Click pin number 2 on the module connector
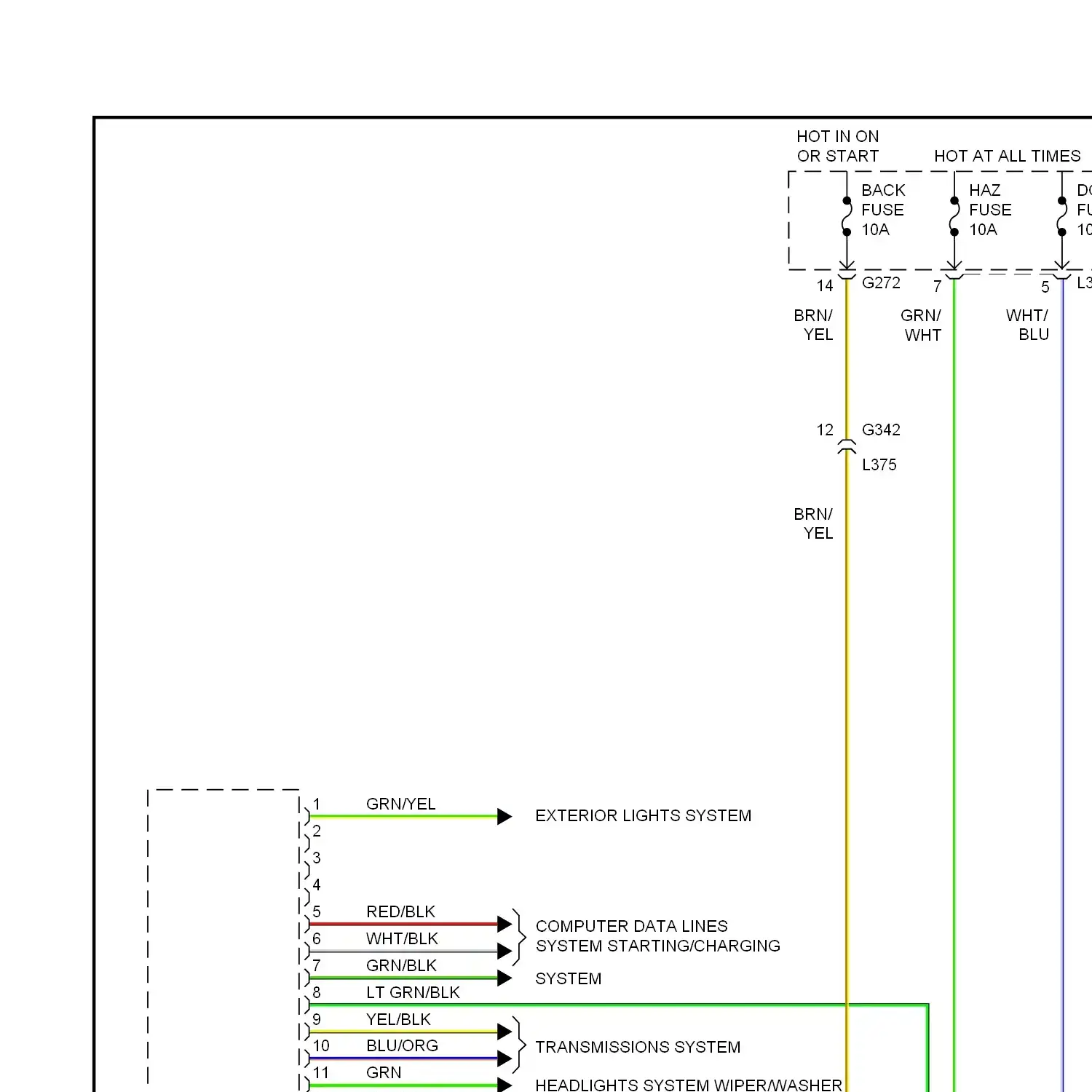The image size is (1092, 1092). pyautogui.click(x=317, y=831)
